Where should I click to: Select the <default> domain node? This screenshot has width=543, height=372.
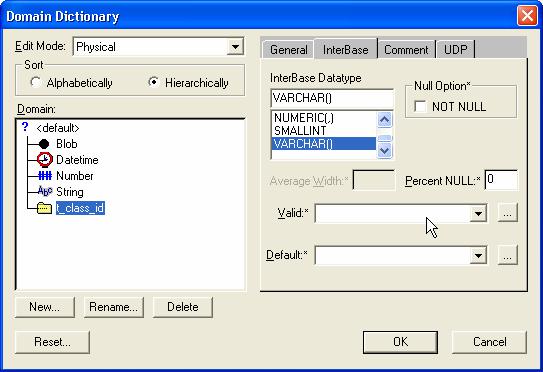click(x=57, y=128)
